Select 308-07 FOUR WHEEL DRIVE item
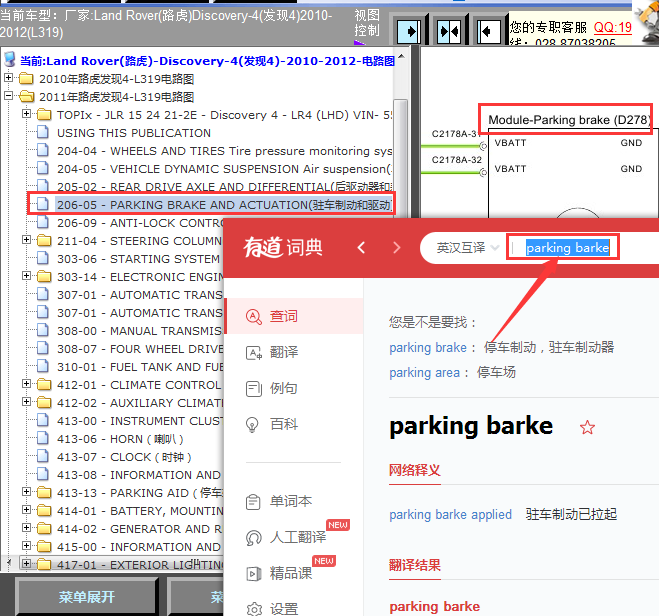The image size is (659, 616). coord(140,349)
